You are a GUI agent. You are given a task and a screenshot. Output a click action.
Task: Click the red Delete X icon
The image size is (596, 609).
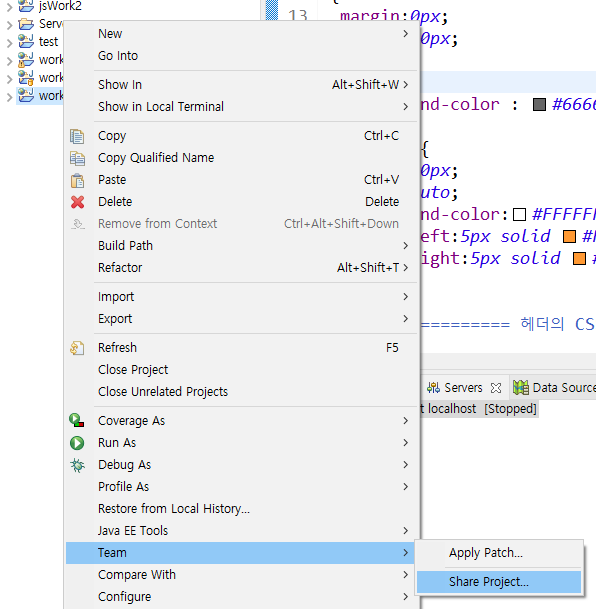[77, 202]
